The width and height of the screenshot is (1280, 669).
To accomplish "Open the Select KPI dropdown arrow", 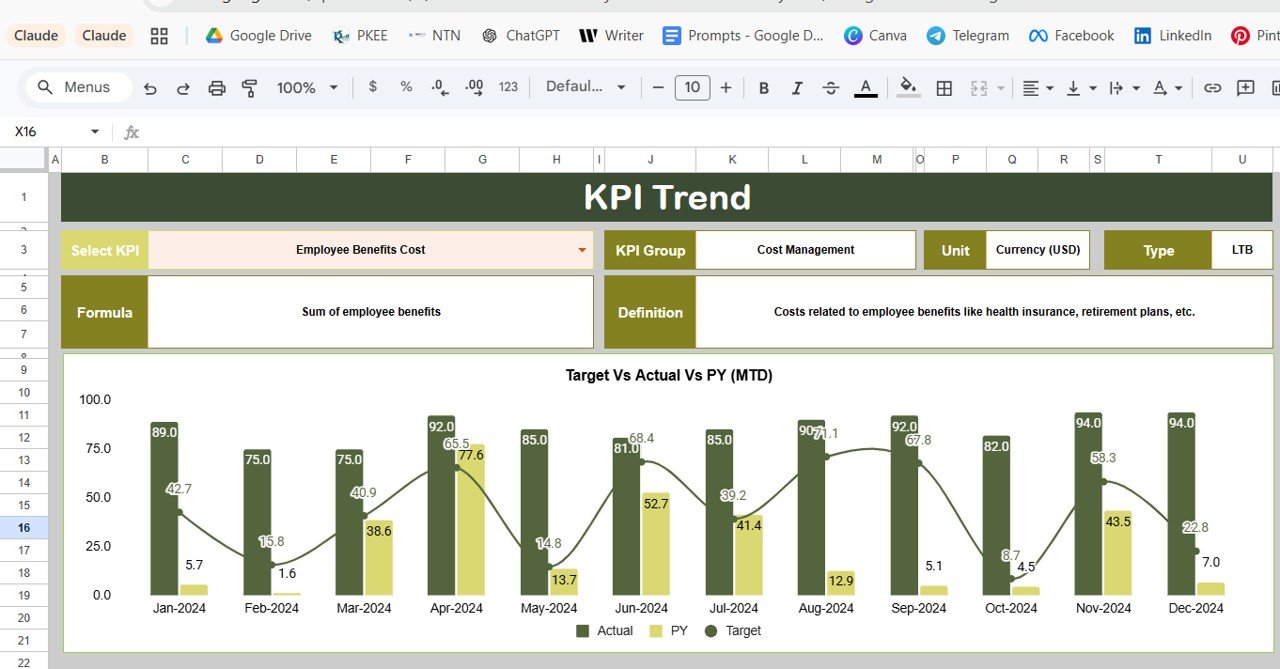I will [582, 250].
